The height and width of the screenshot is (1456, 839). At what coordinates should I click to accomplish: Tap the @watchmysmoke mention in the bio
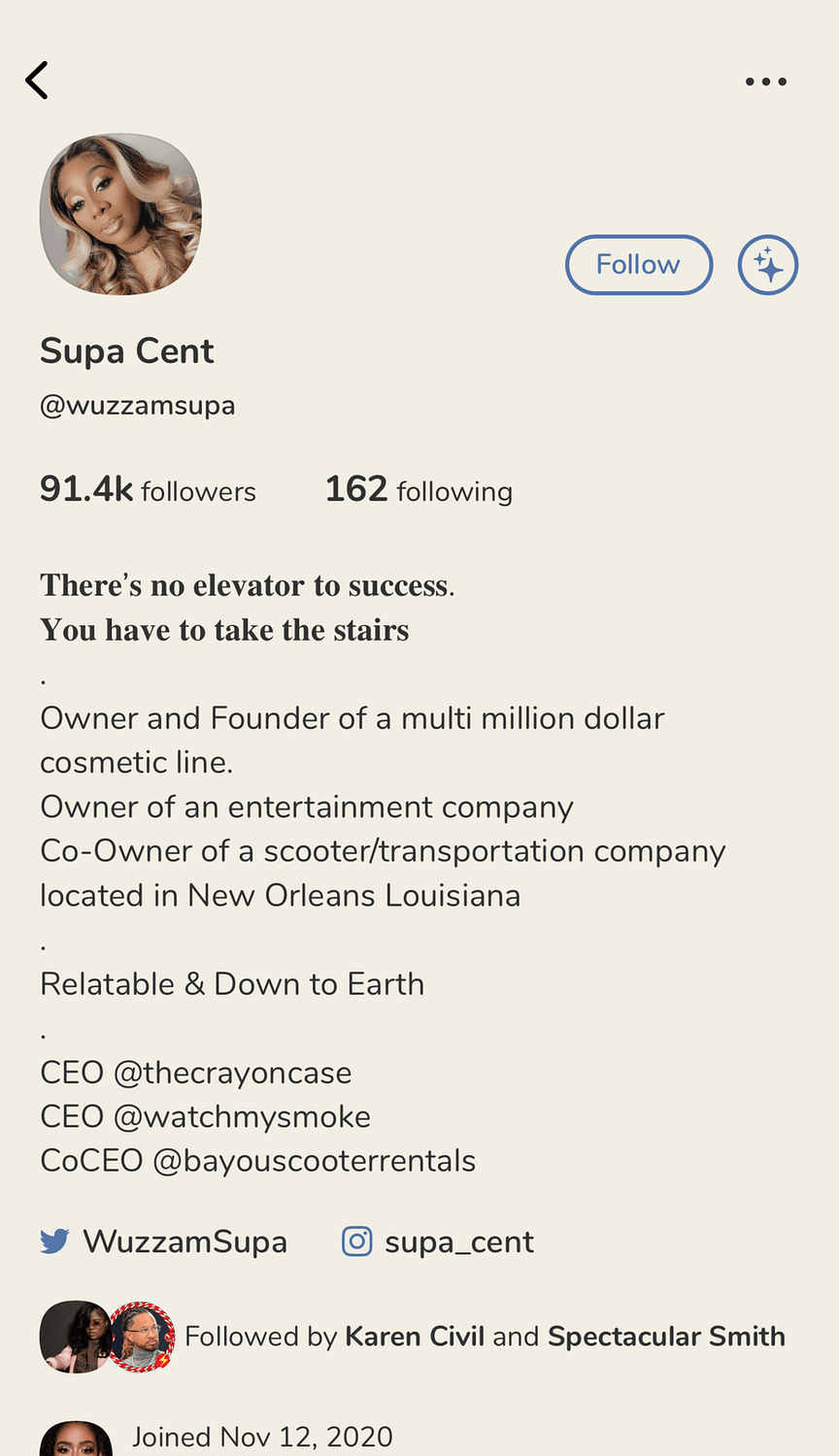242,1116
